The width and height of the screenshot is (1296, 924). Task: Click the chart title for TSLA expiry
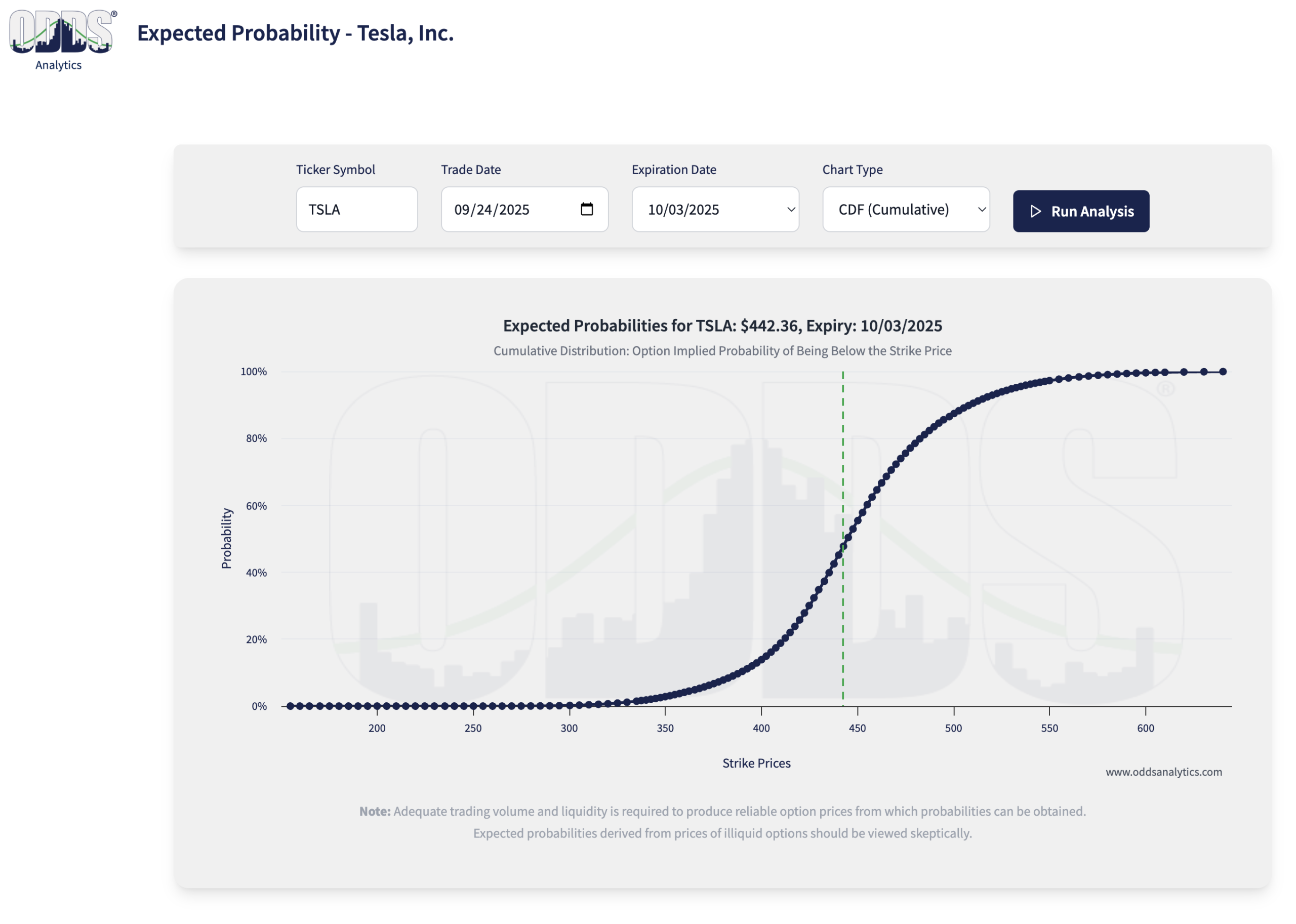pyautogui.click(x=722, y=326)
